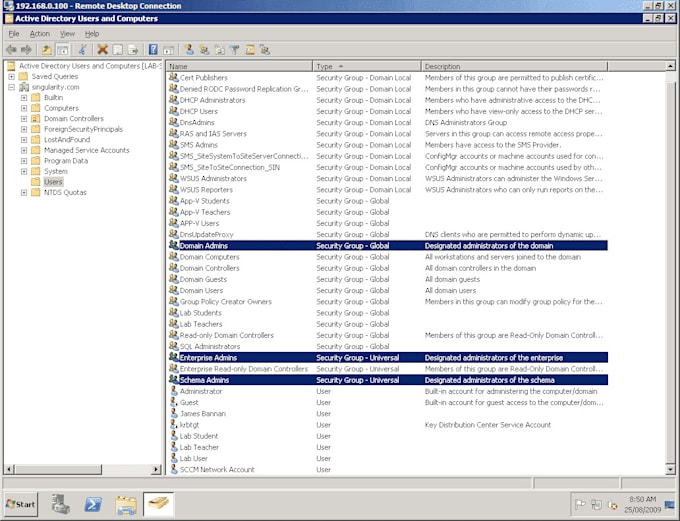Screen dimensions: 680x521
Task: Sort list by the Description column header
Action: point(514,66)
